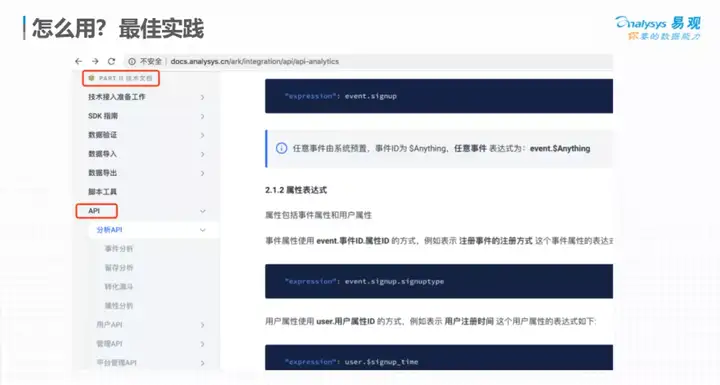This screenshot has width=720, height=385.
Task: Click the Analysys 易观 logo
Action: (658, 28)
